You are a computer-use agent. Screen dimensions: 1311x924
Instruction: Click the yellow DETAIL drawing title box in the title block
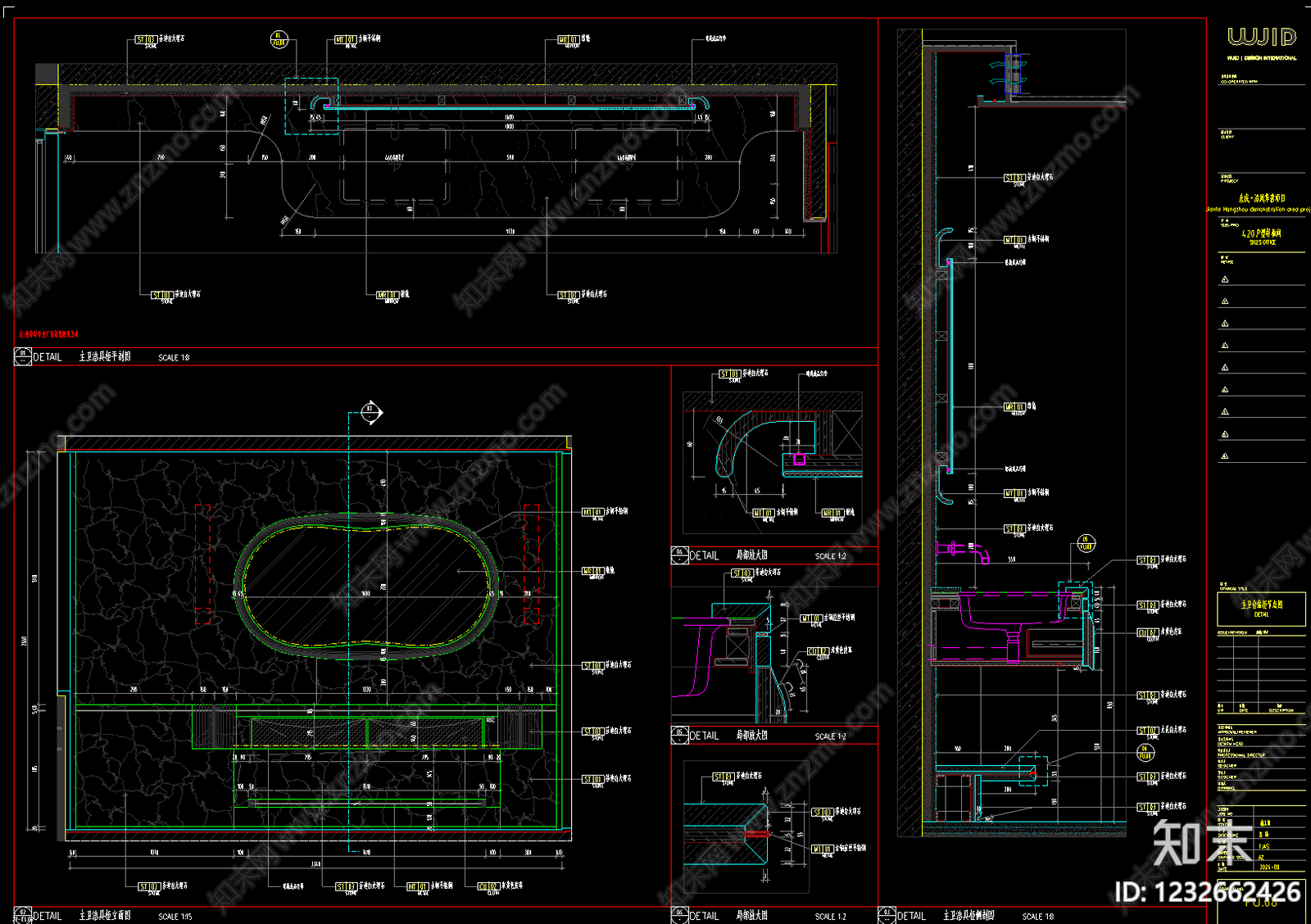pos(1261,609)
